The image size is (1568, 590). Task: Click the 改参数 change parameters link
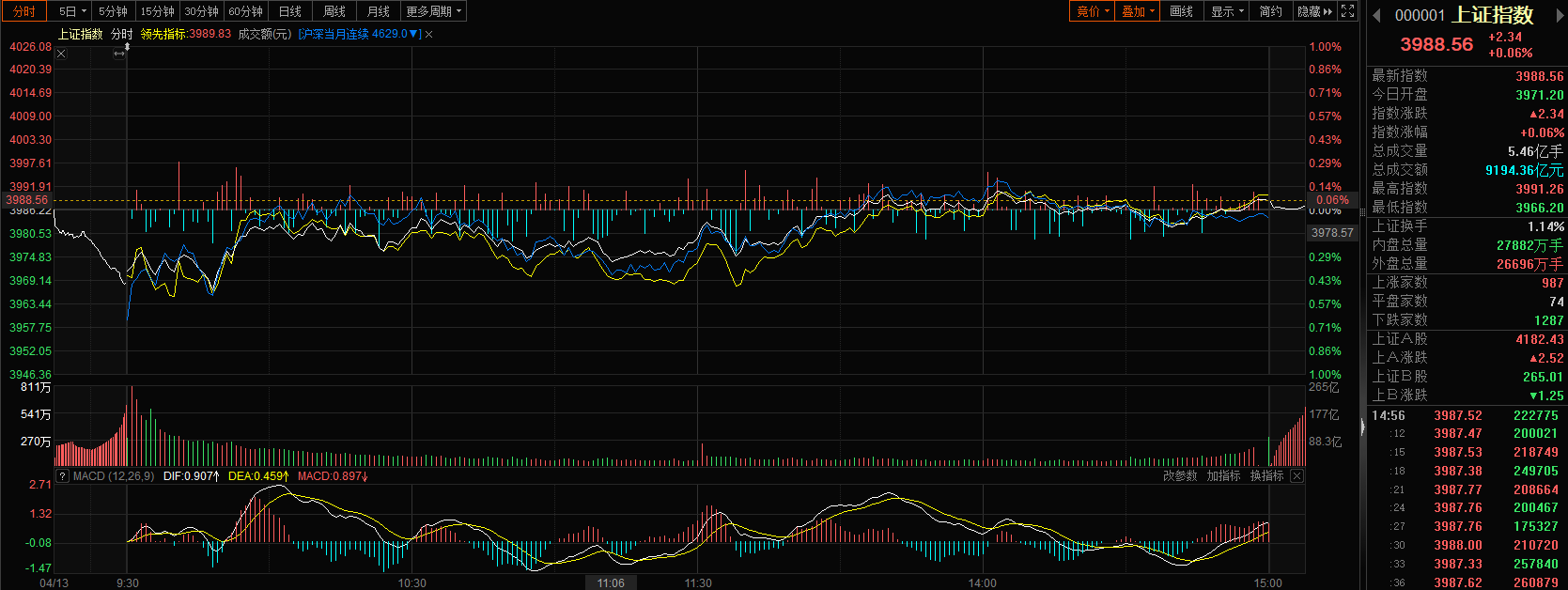[1180, 476]
